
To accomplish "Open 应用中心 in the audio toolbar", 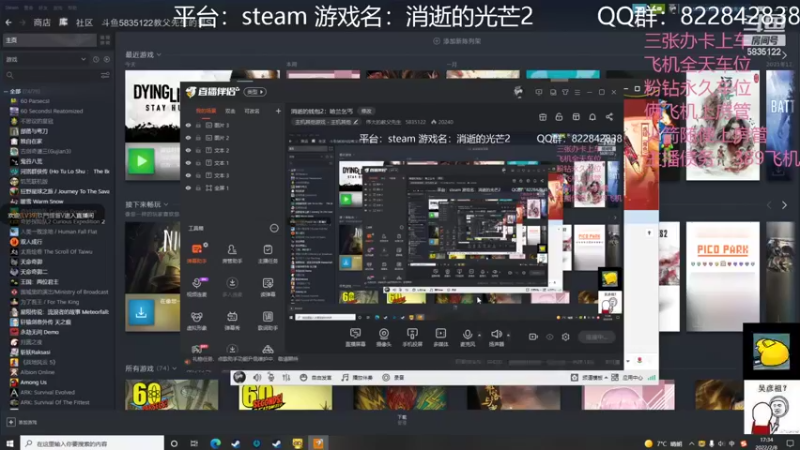I will pos(627,378).
